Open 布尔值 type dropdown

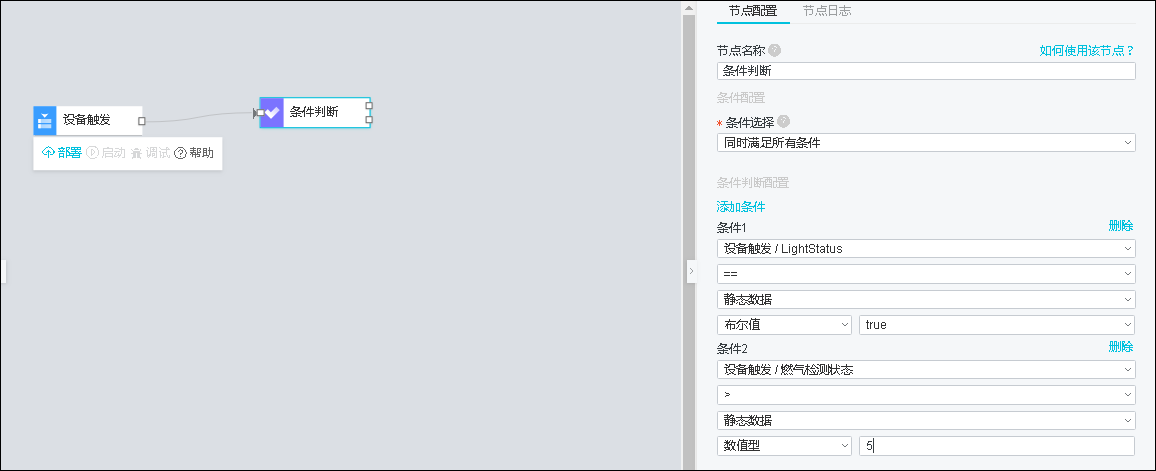point(785,324)
